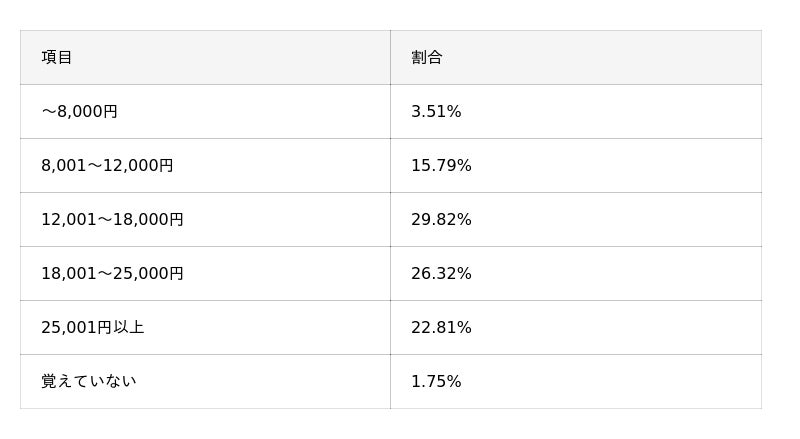Click the 3.51% value
Viewport: 800px width, 439px height.
click(436, 112)
